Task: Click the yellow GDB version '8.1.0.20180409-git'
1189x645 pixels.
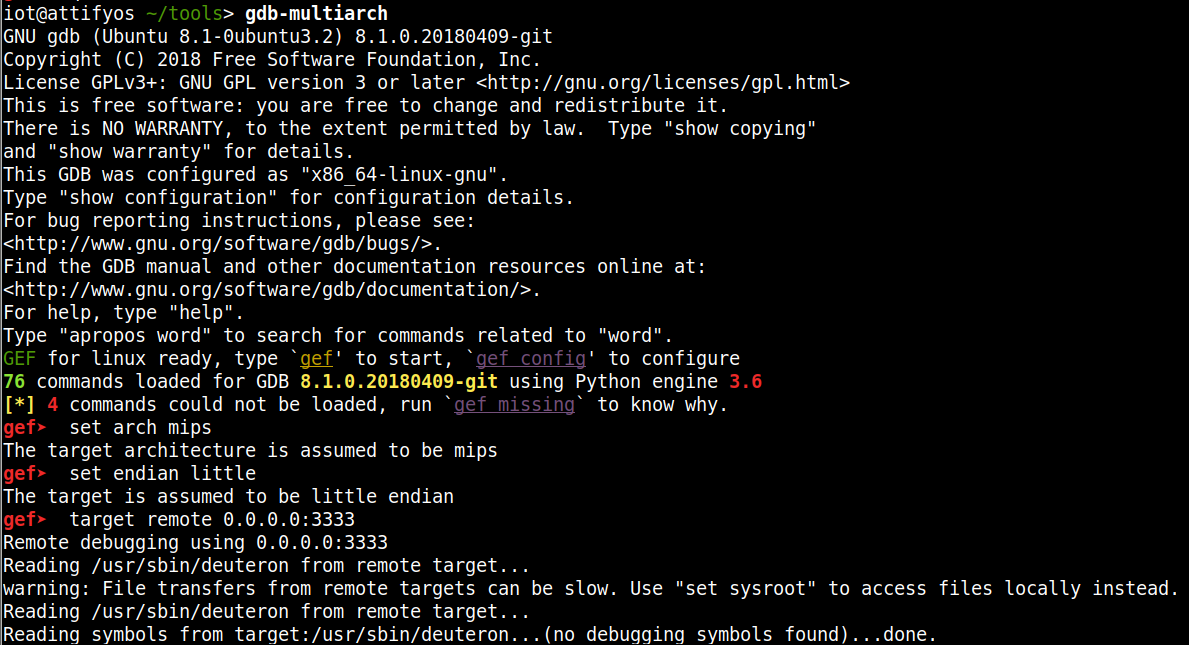Action: [x=400, y=382]
